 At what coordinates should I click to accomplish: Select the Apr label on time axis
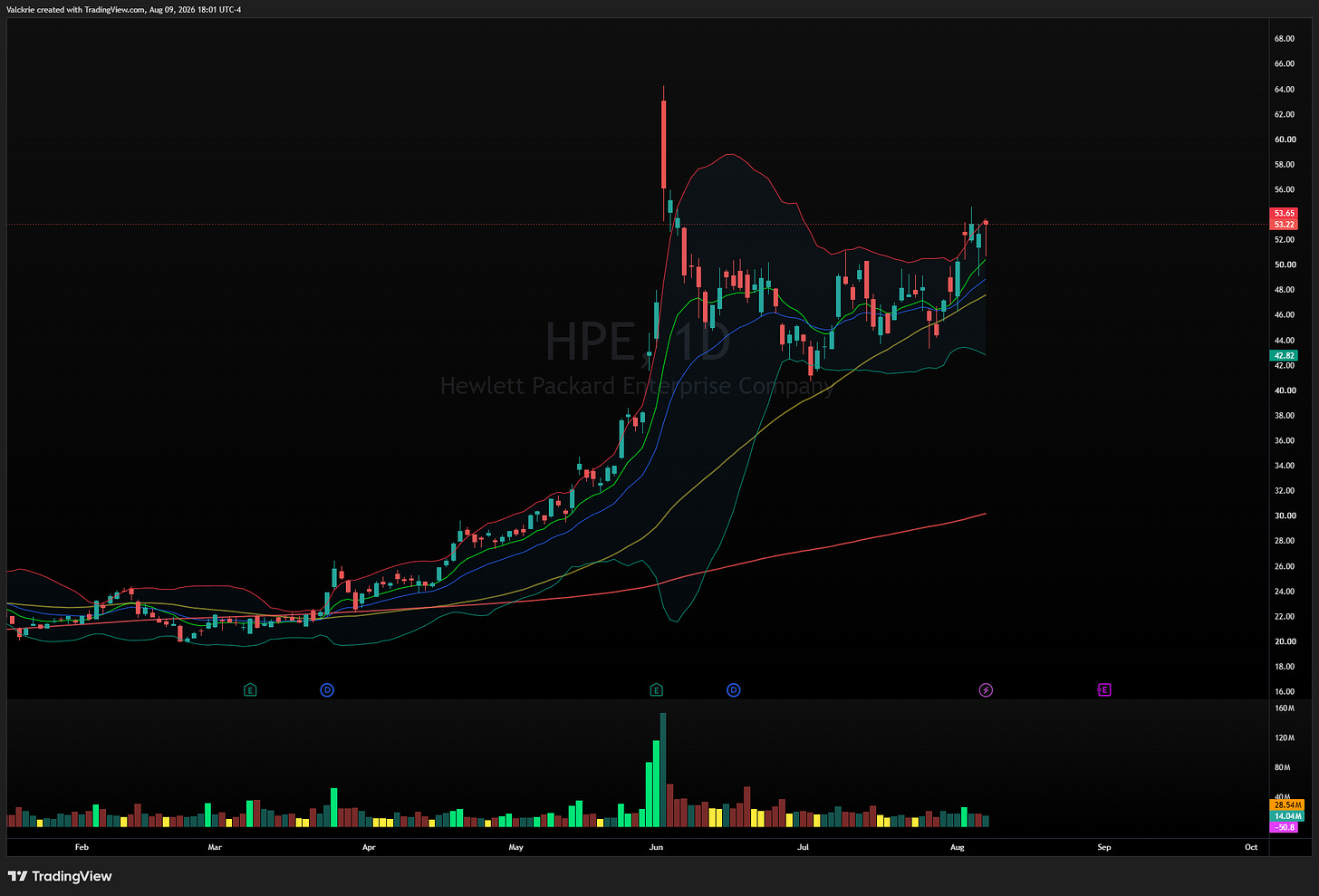(x=369, y=848)
